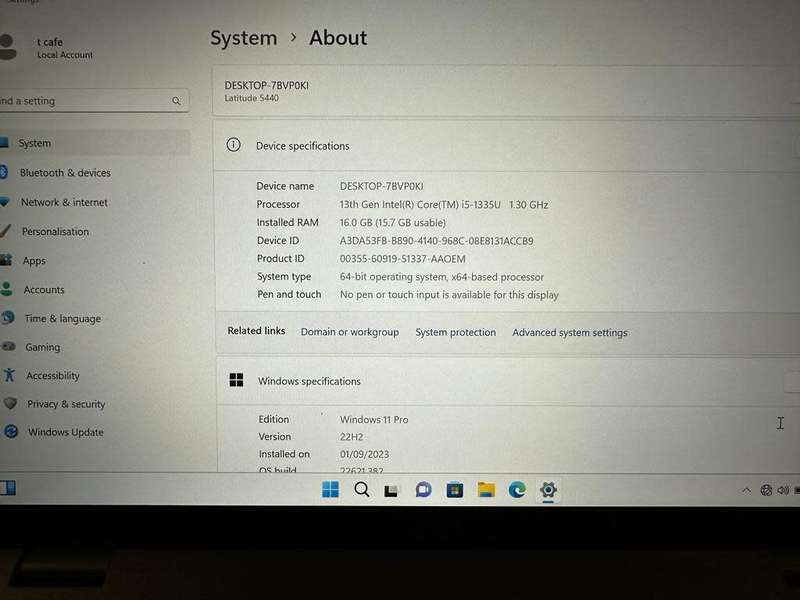Click the Widgets icon on taskbar
The height and width of the screenshot is (600, 800).
pyautogui.click(x=8, y=488)
